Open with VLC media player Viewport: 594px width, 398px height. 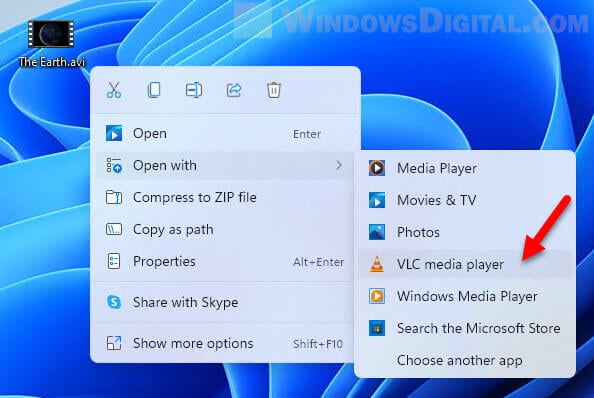tap(465, 264)
